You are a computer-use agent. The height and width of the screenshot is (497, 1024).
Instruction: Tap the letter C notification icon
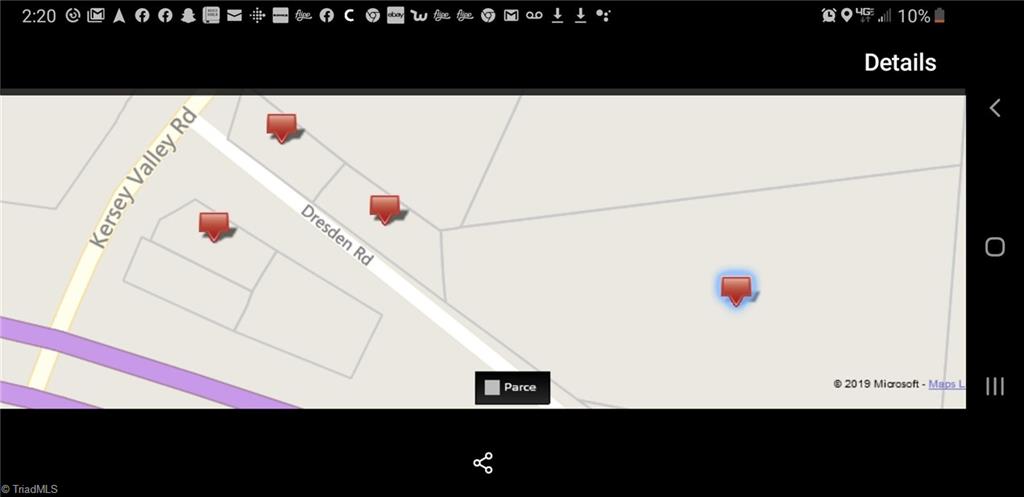click(349, 16)
